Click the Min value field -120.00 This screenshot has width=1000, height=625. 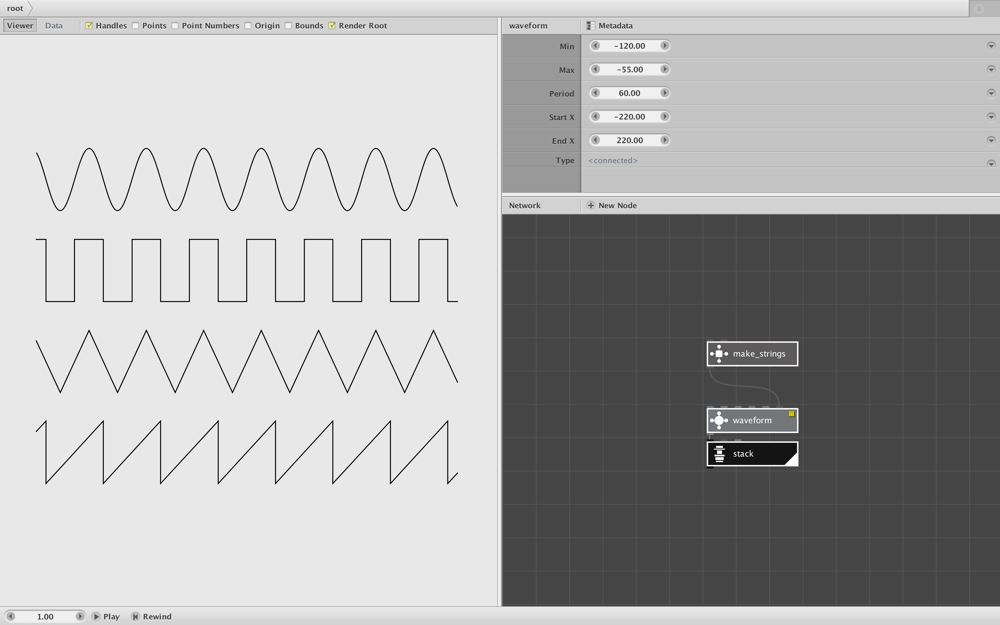point(629,46)
